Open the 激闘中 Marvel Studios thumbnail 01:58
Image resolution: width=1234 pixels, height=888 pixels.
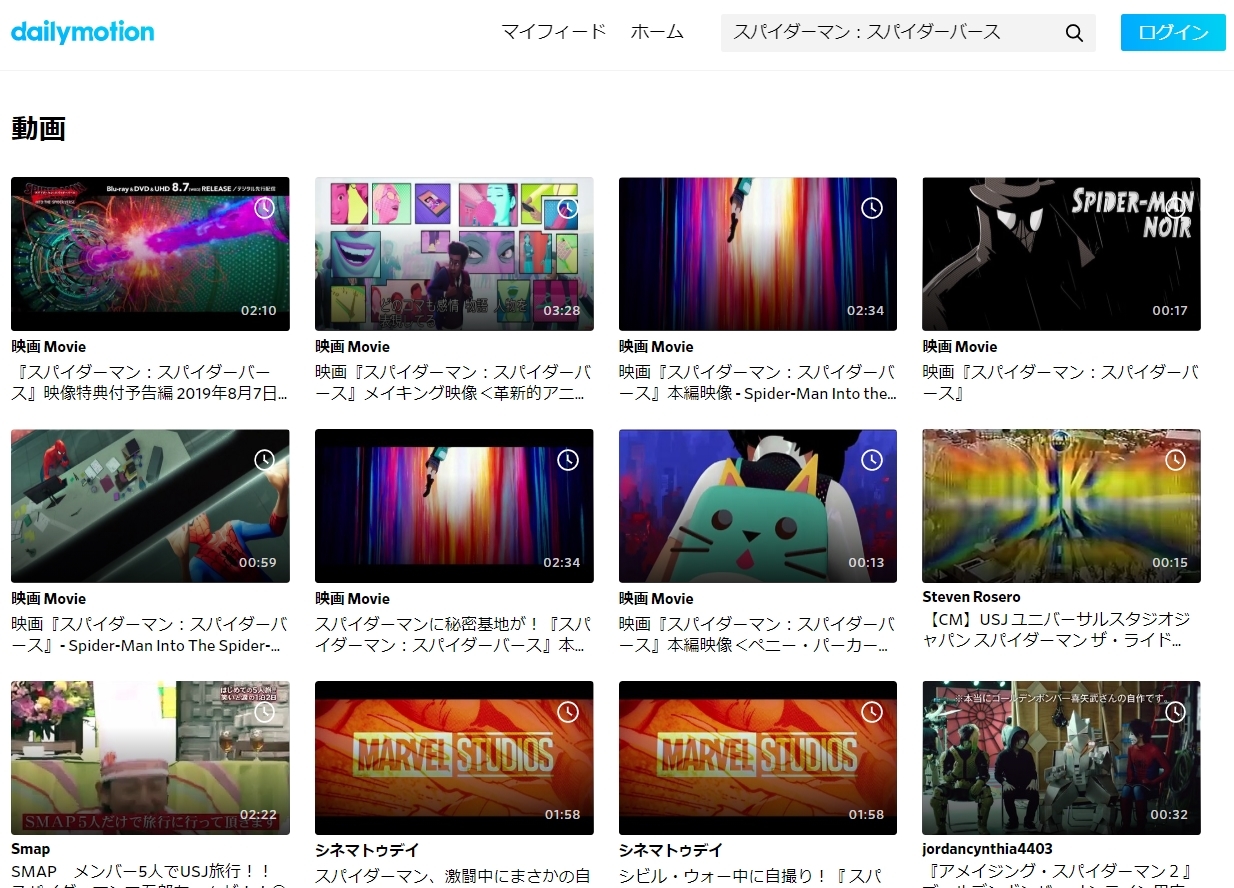[x=454, y=758]
